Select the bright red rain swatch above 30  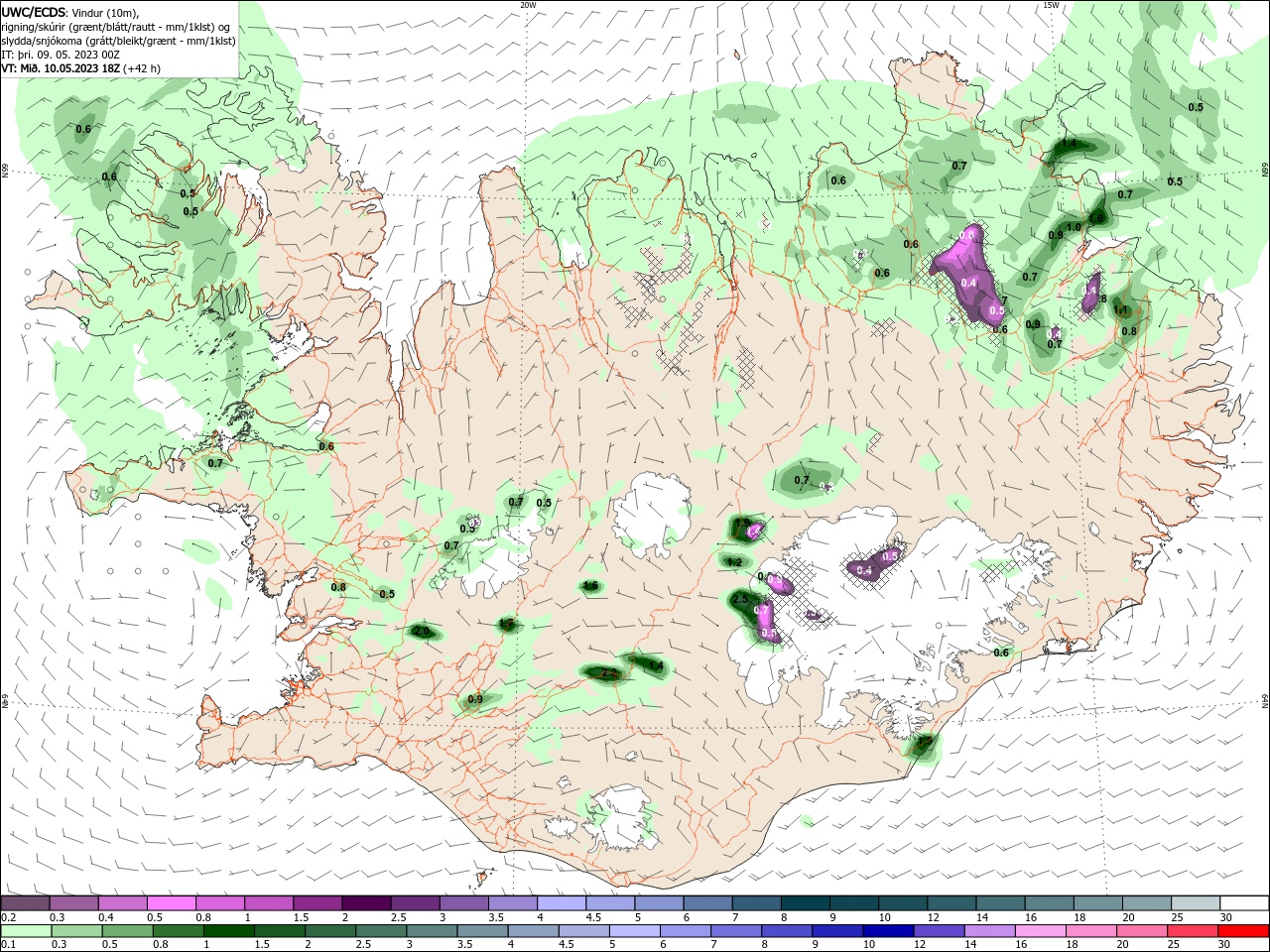point(1242,930)
